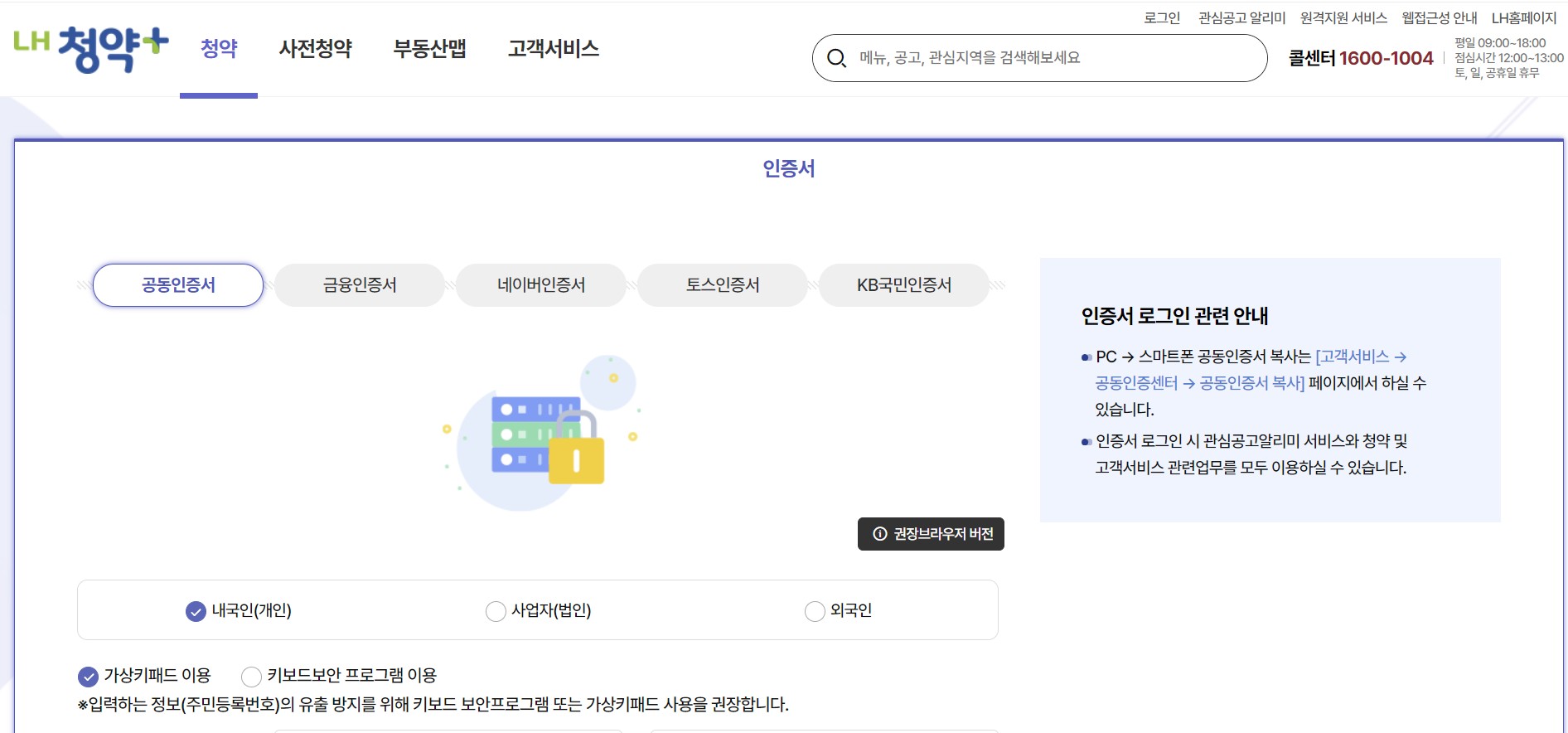Screen dimensions: 1568x733
Task: Click the 권장브라우저 버전 button
Action: [x=931, y=534]
